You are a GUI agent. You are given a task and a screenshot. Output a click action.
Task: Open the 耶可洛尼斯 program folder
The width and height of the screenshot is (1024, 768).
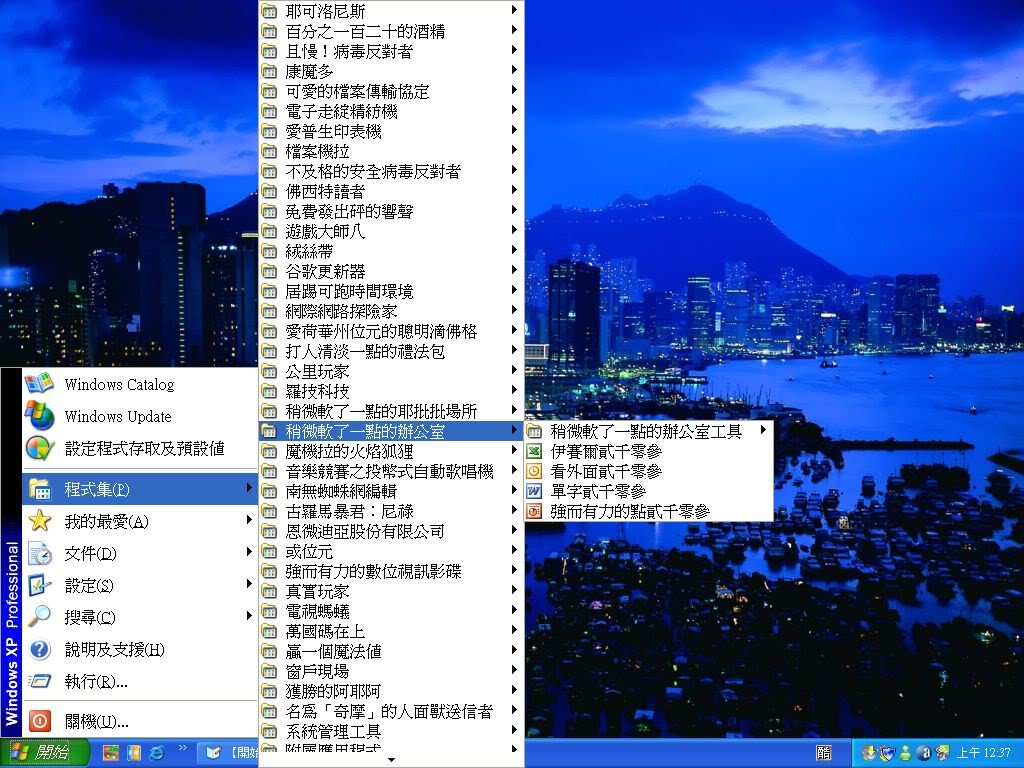click(391, 11)
